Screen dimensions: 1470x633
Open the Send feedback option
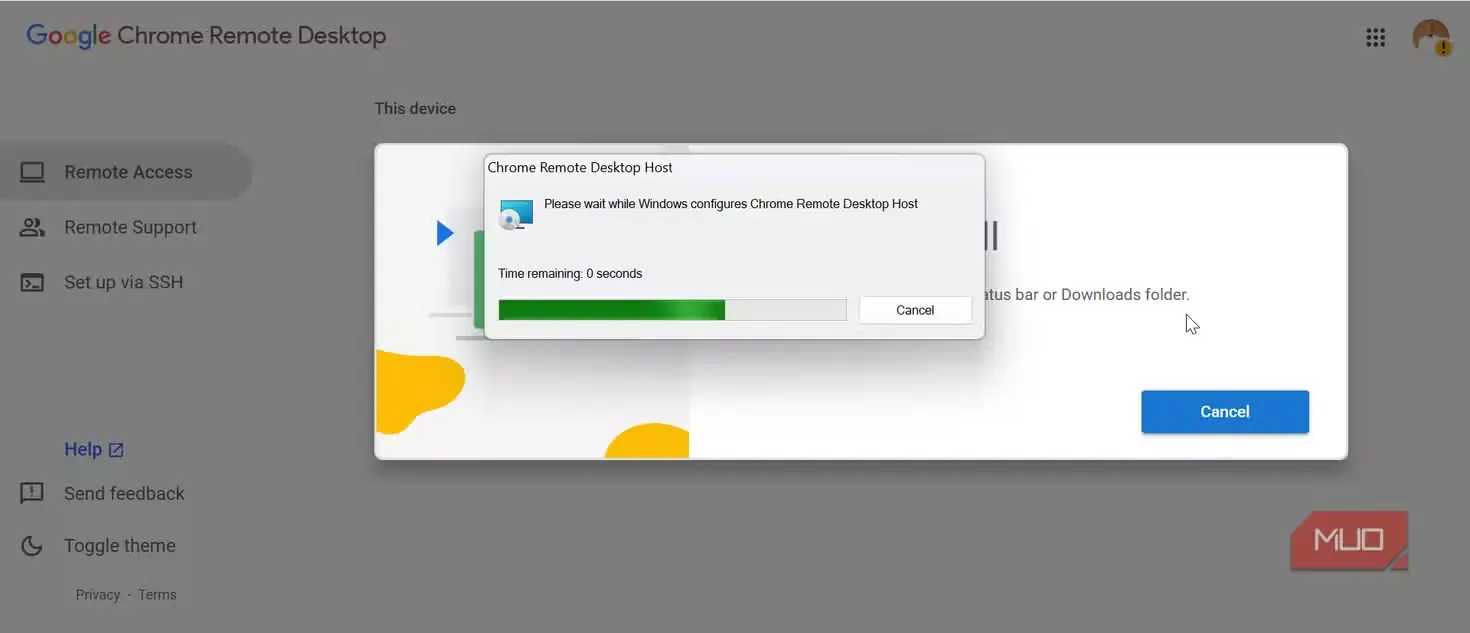click(x=124, y=493)
